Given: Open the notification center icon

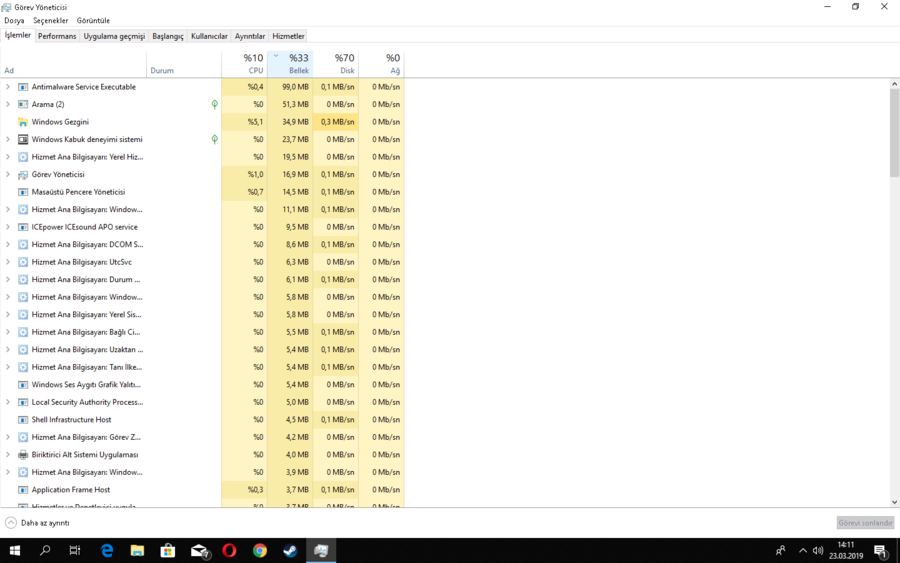Looking at the screenshot, I should pos(880,551).
